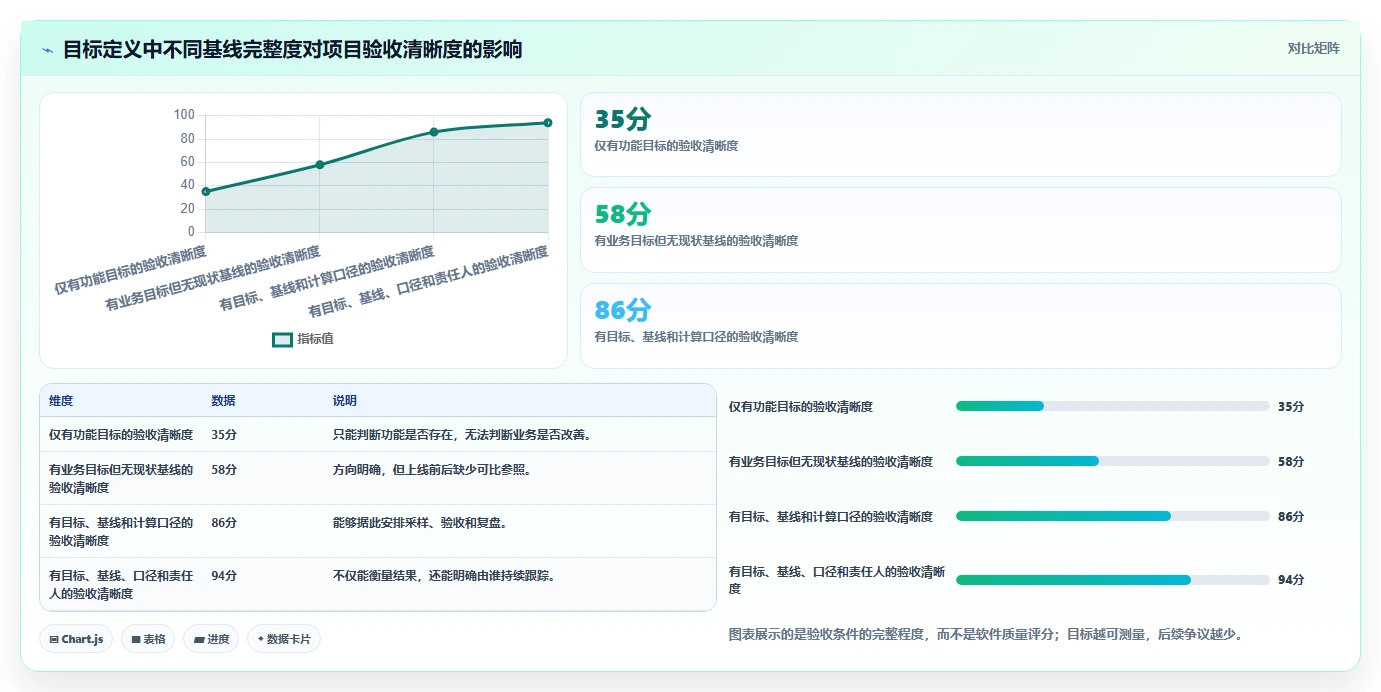Viewport: 1381px width, 692px height.
Task: Click the 86分 value in the table
Action: point(224,522)
